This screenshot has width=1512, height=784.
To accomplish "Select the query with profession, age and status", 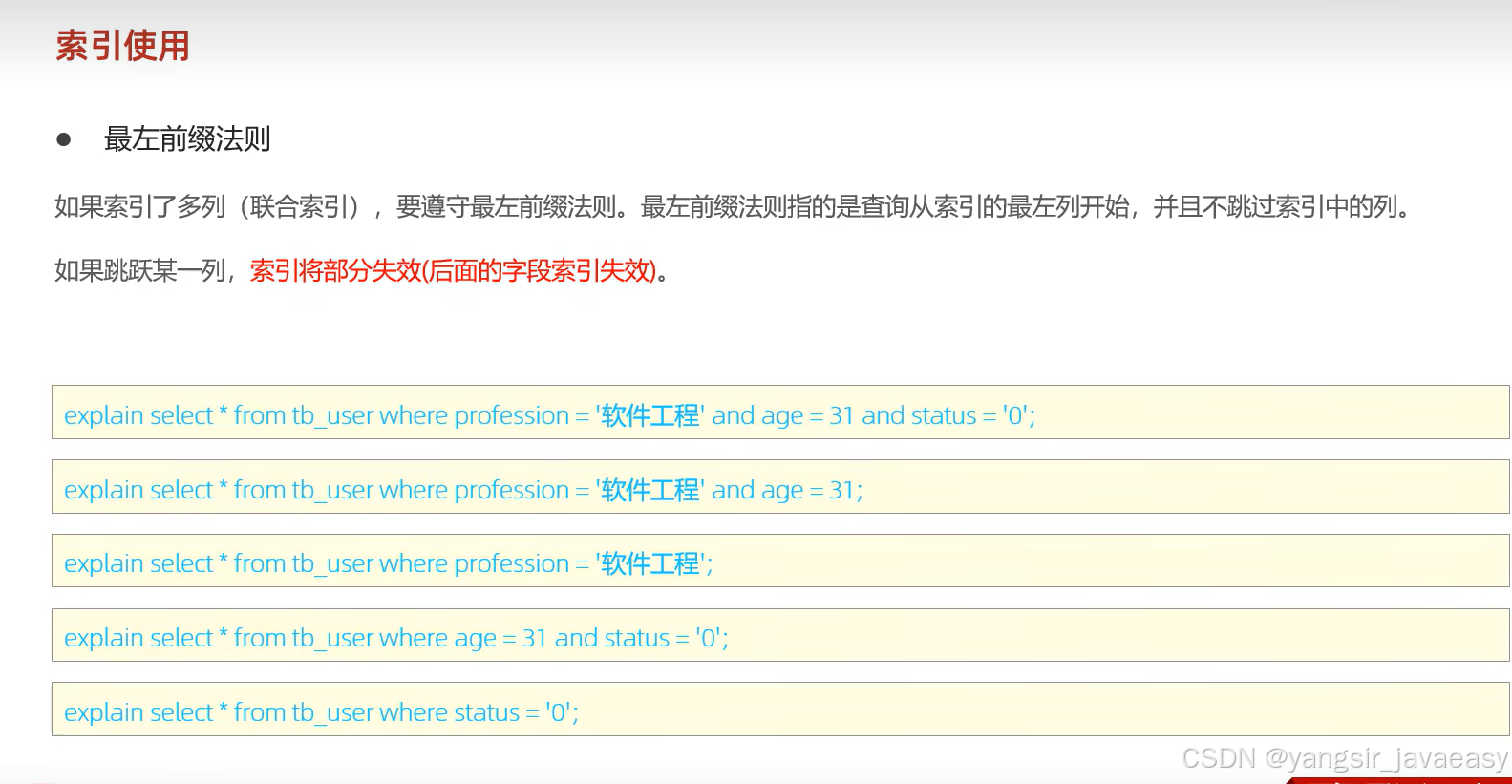I will (x=780, y=413).
